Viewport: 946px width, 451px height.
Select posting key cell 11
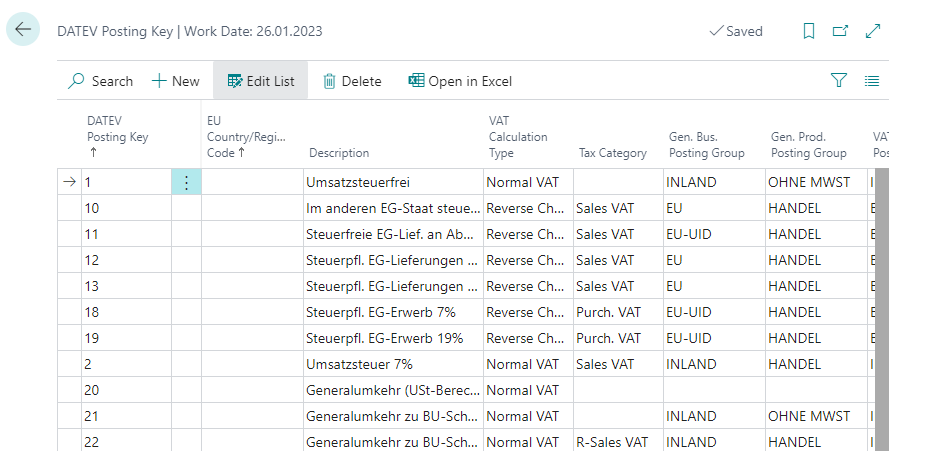(x=127, y=234)
